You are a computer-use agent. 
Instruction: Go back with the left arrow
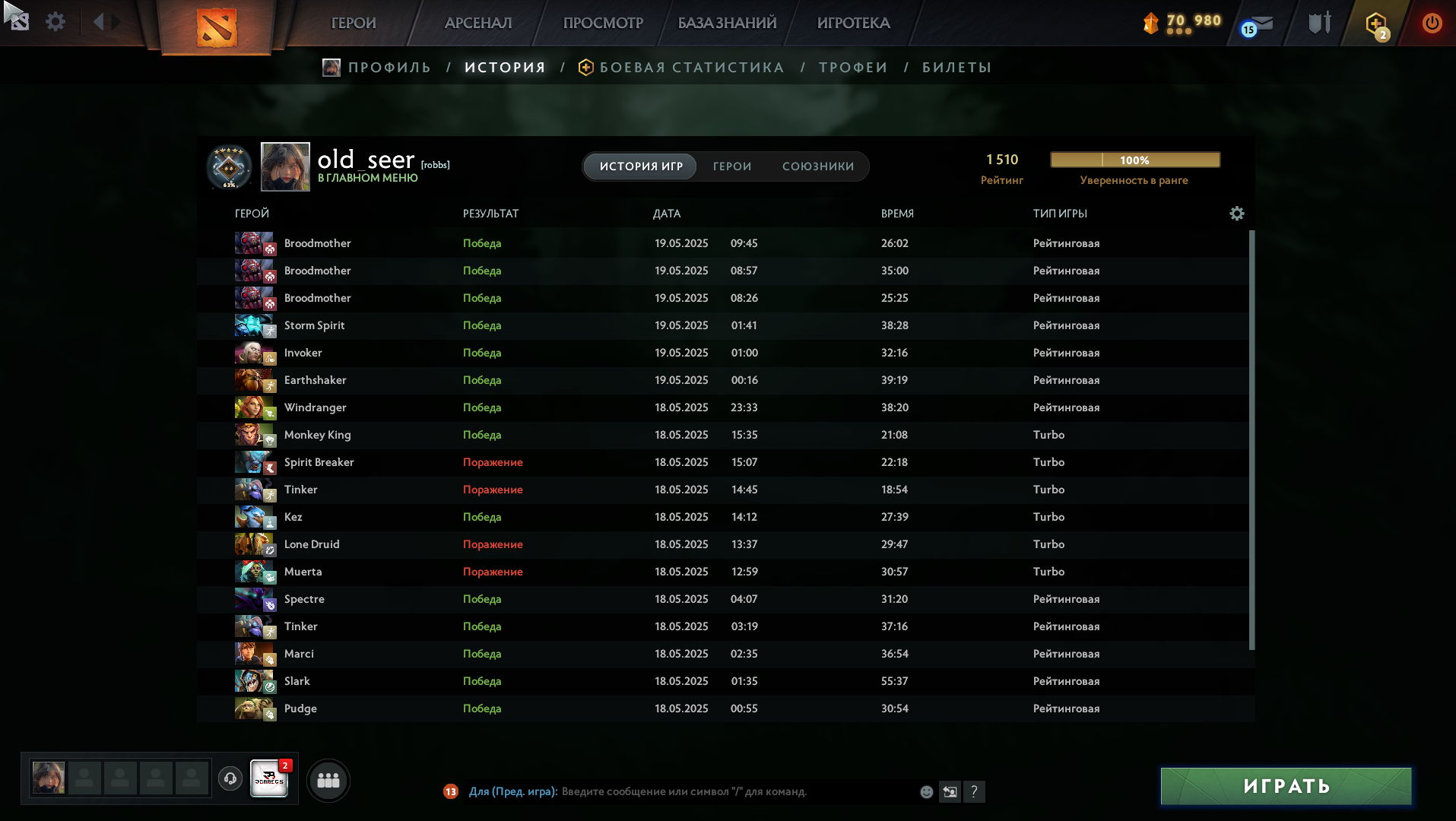pos(98,21)
